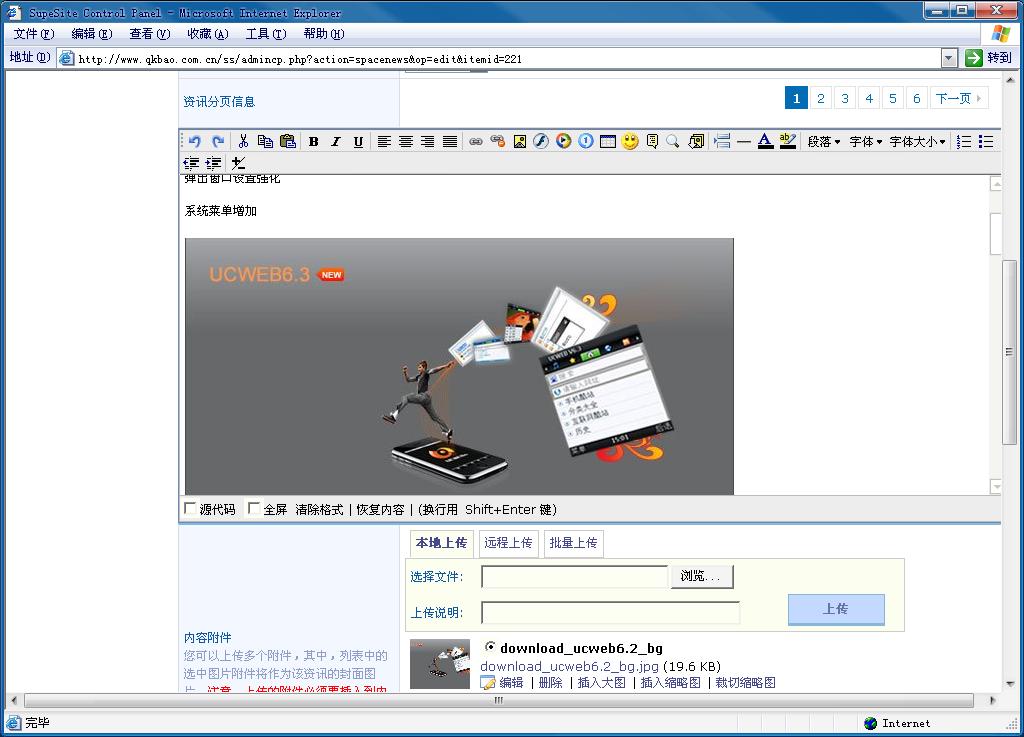The image size is (1024, 737).
Task: Insert media player icon
Action: click(x=564, y=141)
